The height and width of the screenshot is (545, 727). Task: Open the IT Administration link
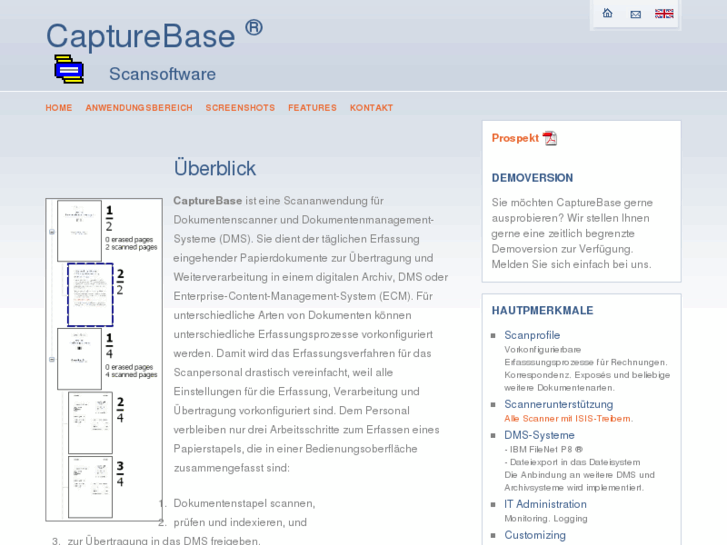pos(545,504)
